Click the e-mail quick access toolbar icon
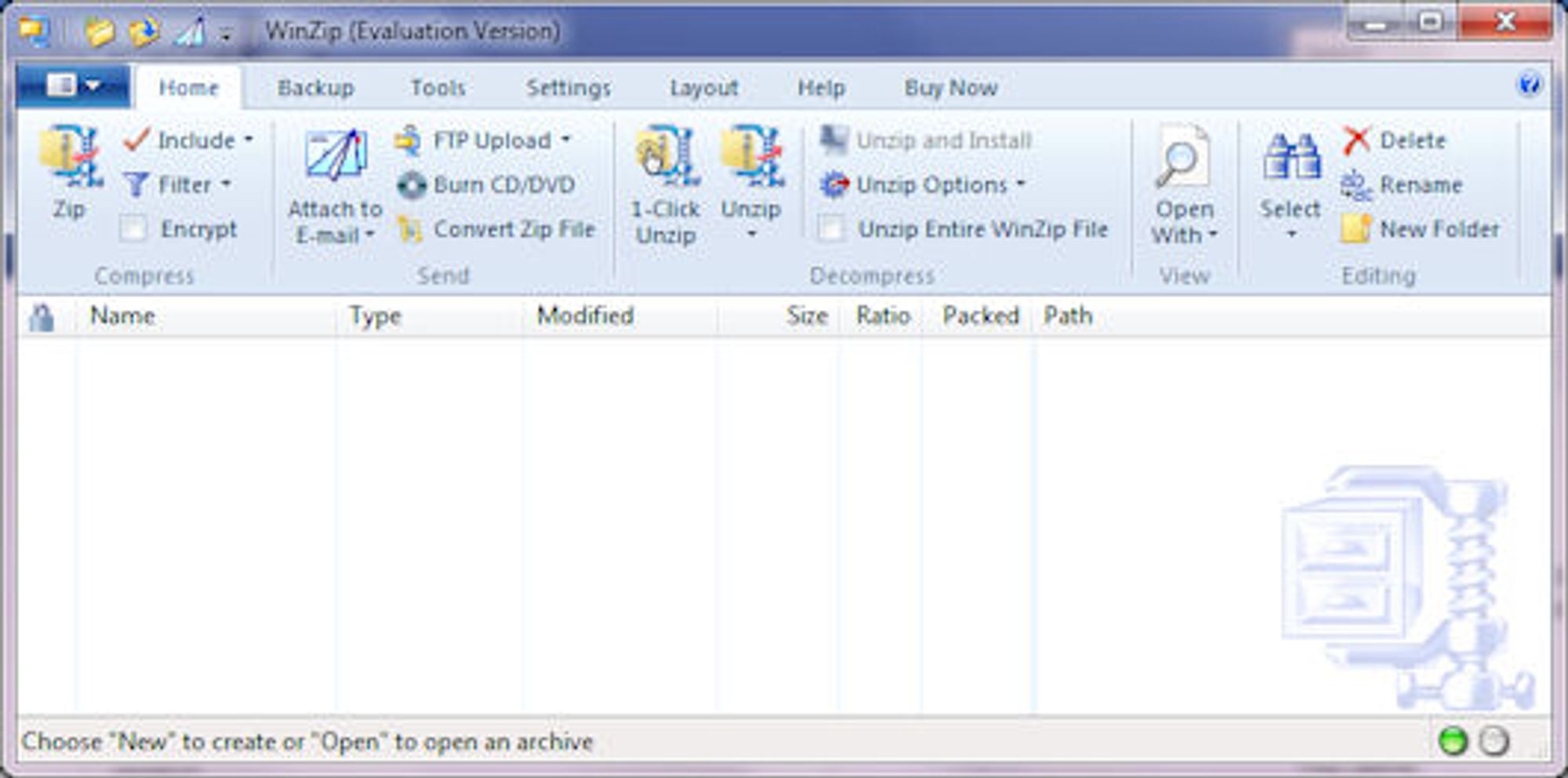 pos(189,31)
